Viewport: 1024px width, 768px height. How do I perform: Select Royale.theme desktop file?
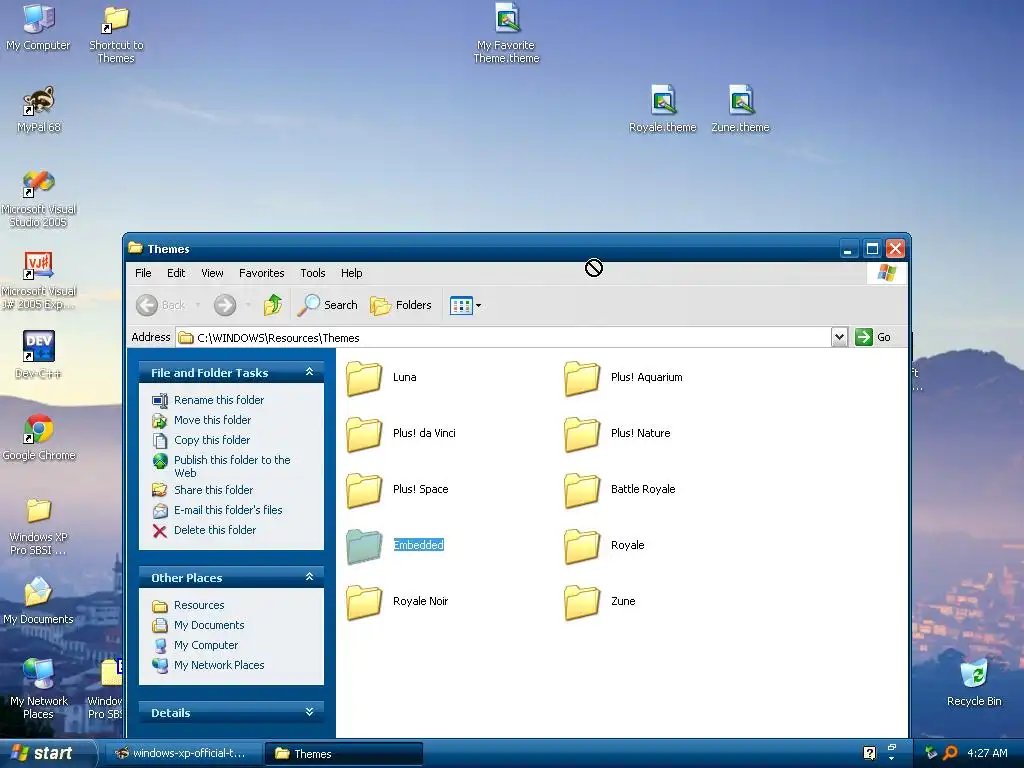pyautogui.click(x=663, y=109)
